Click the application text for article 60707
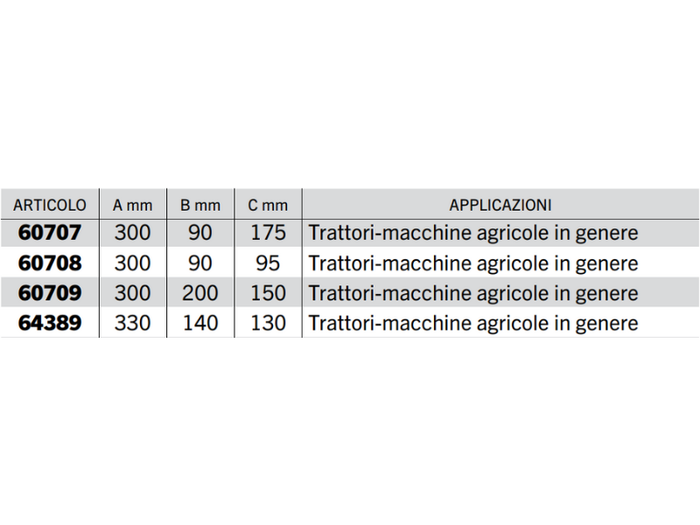Screen dimensions: 700x525 tap(474, 234)
